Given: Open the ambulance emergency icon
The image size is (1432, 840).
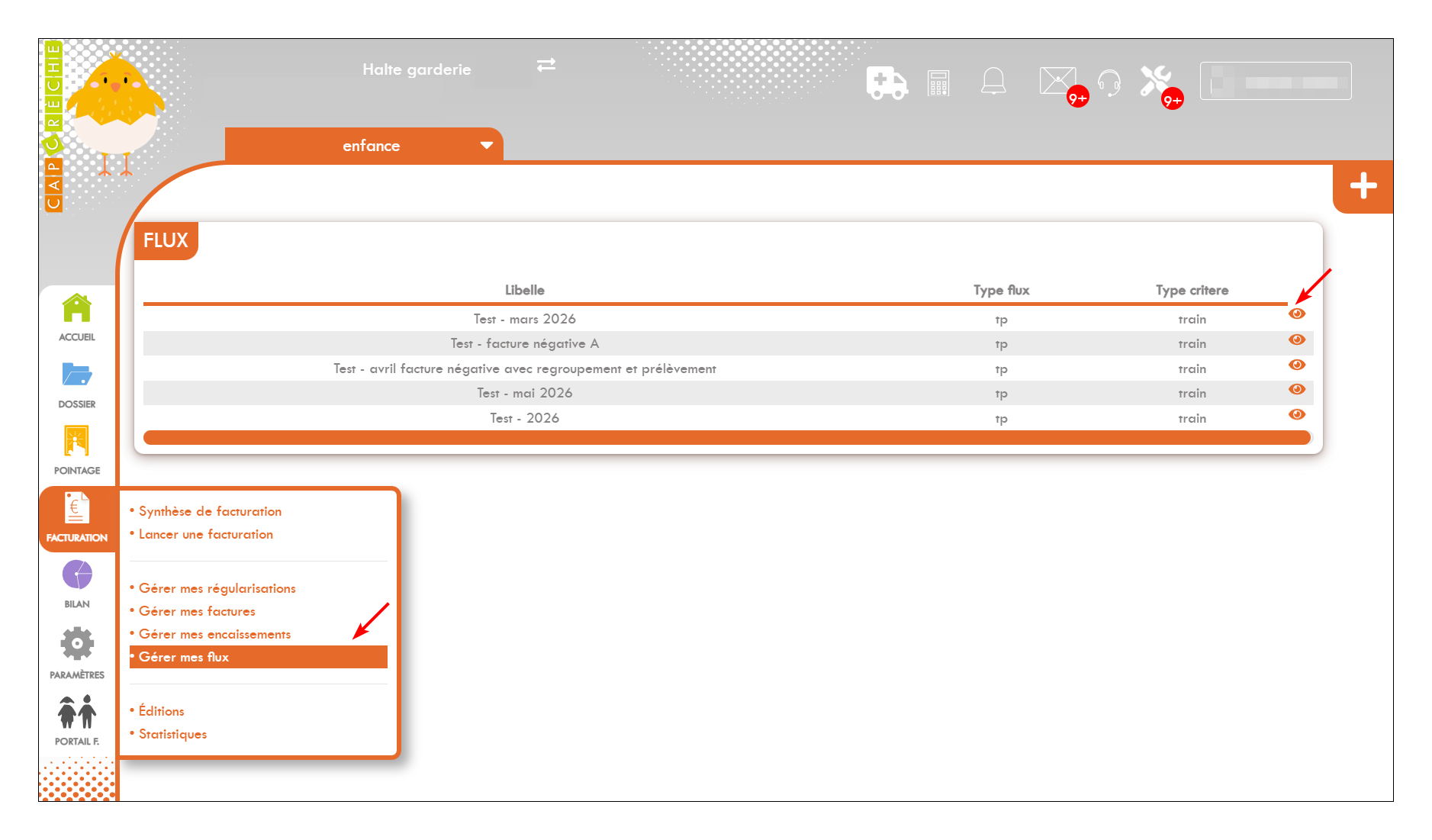Looking at the screenshot, I should point(887,82).
